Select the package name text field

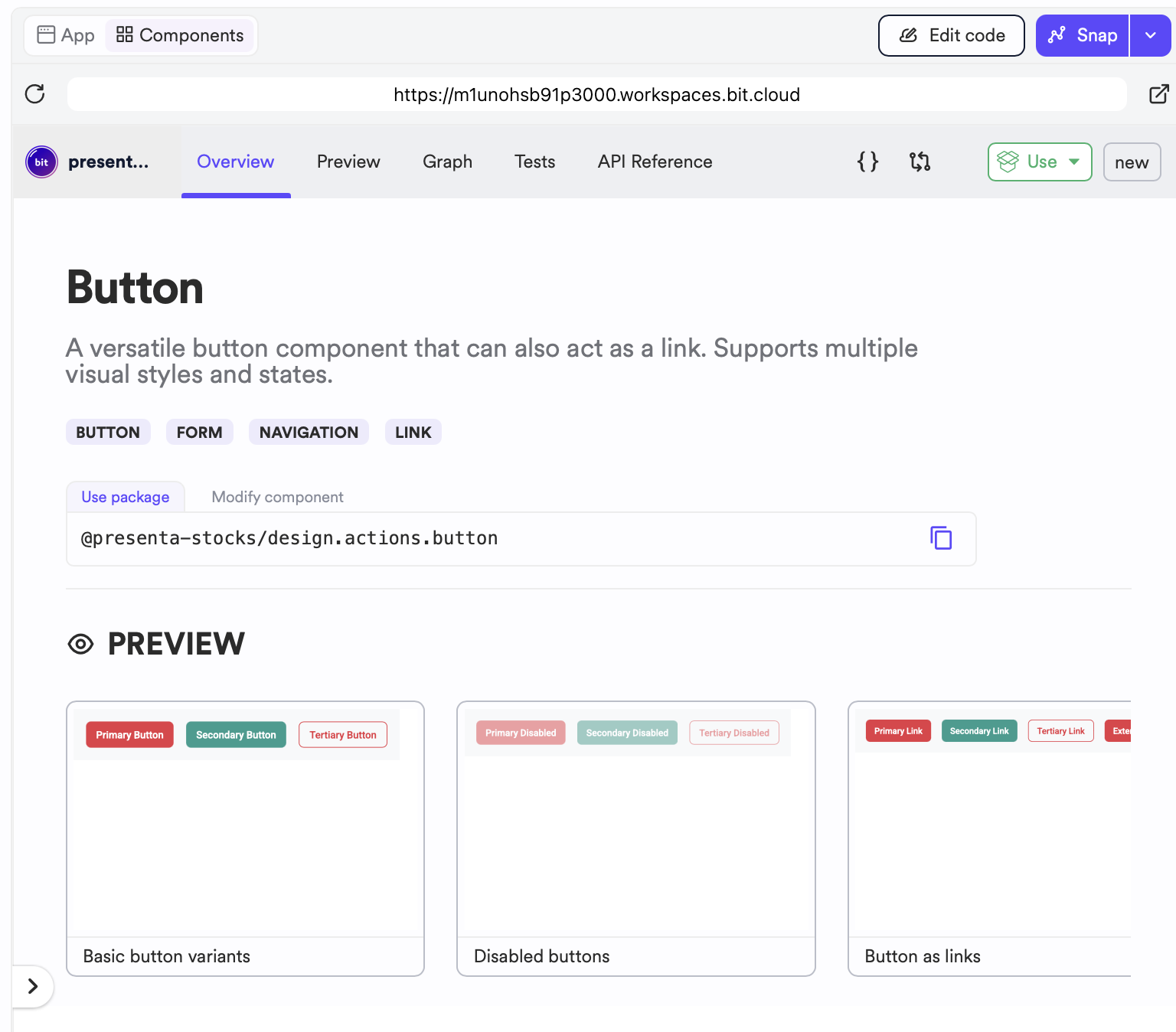coord(521,539)
